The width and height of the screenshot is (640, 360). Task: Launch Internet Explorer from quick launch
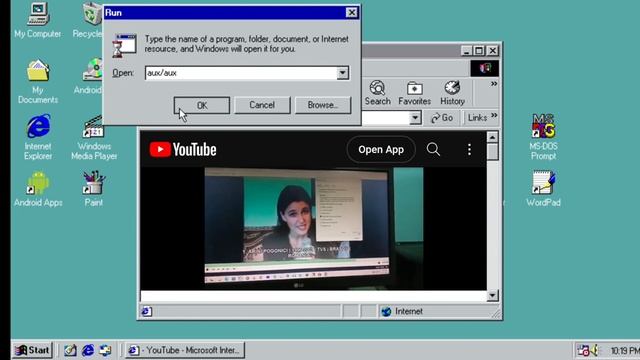pyautogui.click(x=88, y=350)
